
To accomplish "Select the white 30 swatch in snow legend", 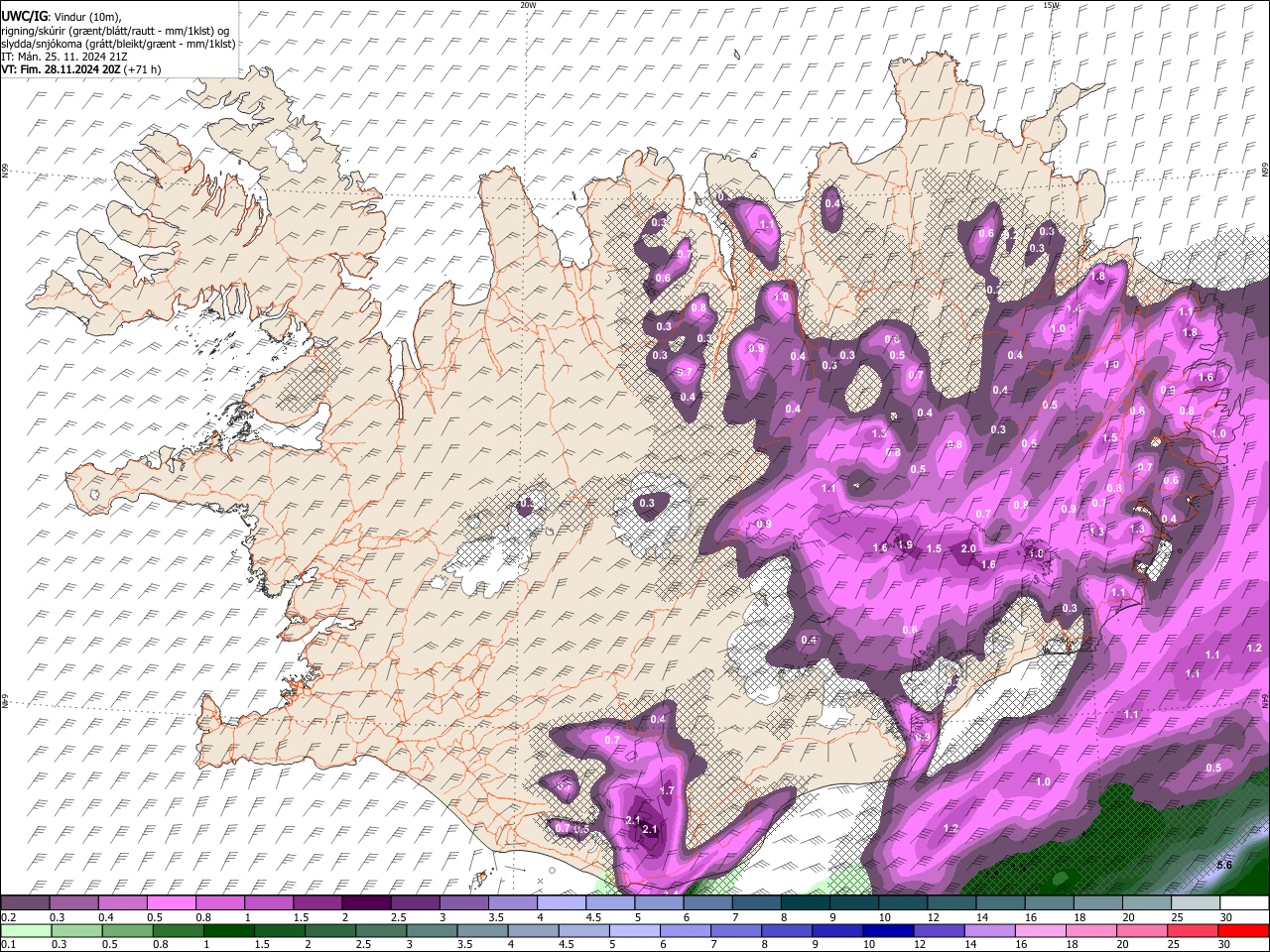I will [x=1244, y=903].
